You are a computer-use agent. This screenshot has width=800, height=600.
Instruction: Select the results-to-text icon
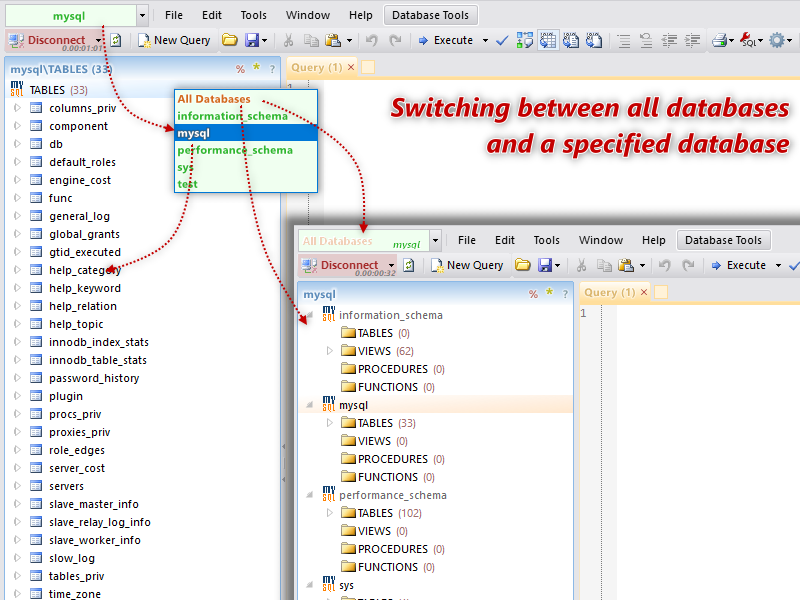tap(570, 40)
